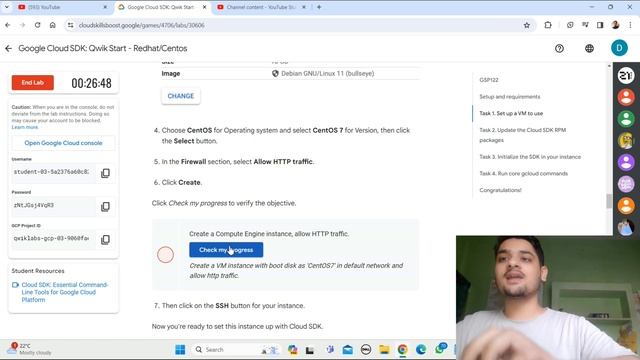Select the Google Cloud SDK Qwik Start tab
The image size is (640, 360).
(x=161, y=7)
